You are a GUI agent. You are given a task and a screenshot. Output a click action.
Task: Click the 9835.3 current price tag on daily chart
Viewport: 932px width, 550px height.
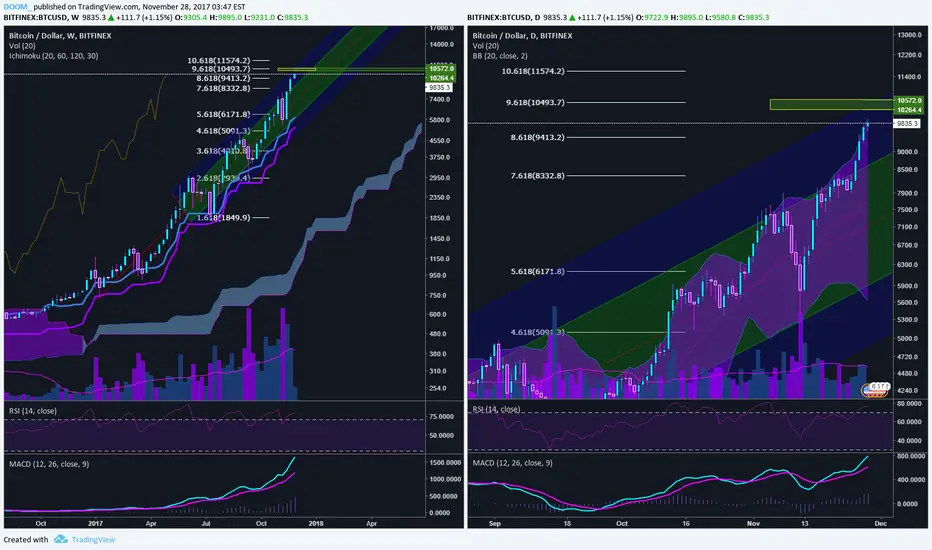[907, 124]
